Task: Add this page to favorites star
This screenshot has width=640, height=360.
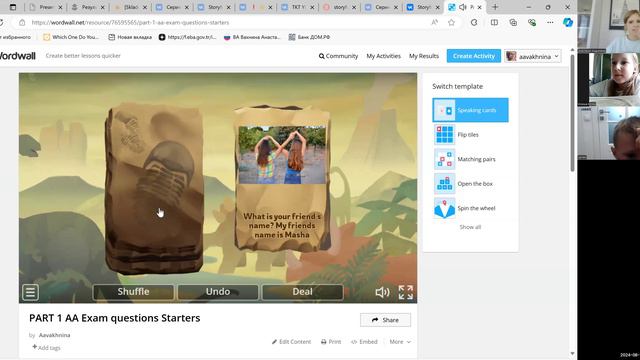Action: (451, 22)
